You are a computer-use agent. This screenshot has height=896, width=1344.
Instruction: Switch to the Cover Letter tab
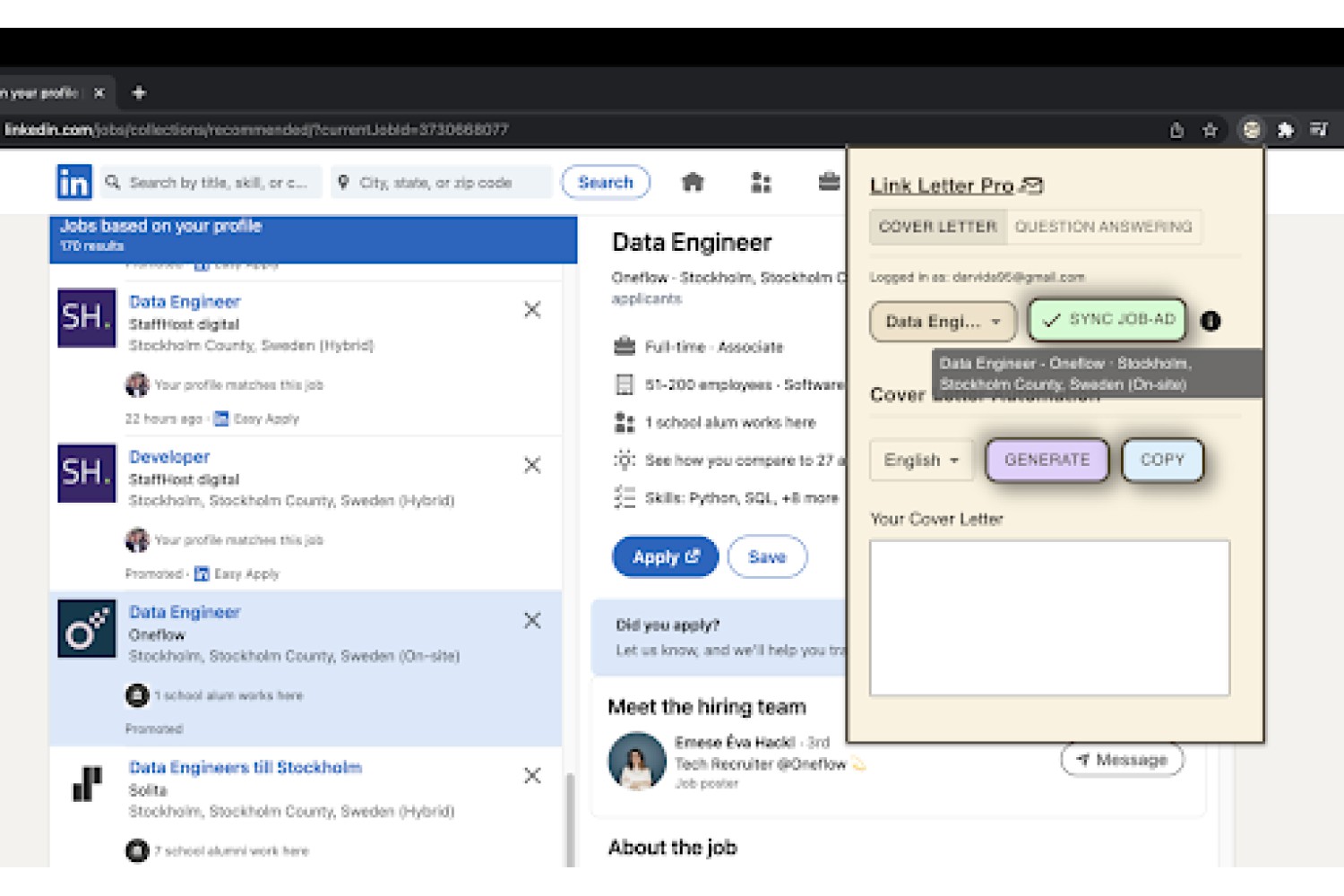tap(938, 227)
